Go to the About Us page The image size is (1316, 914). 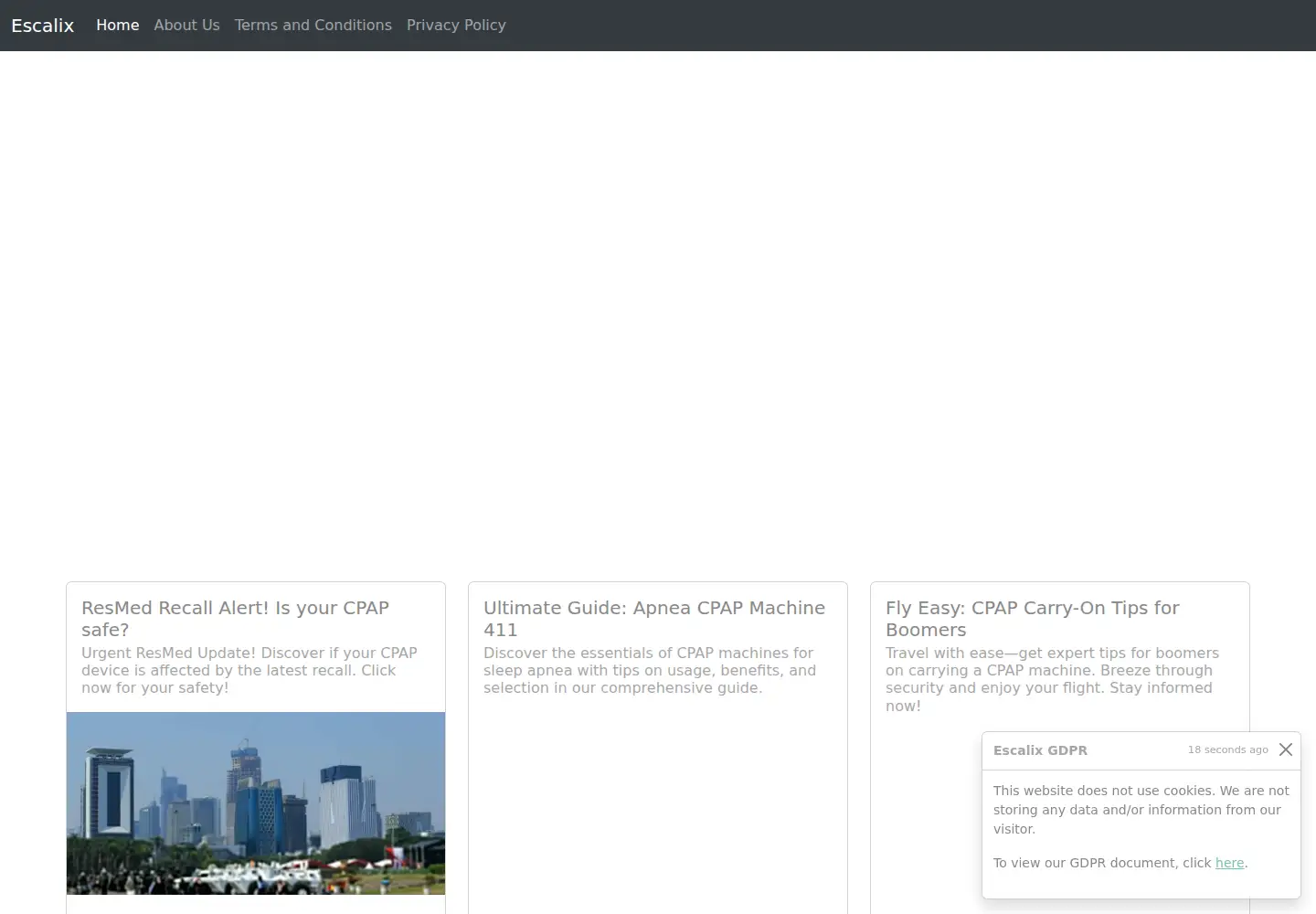tap(186, 26)
